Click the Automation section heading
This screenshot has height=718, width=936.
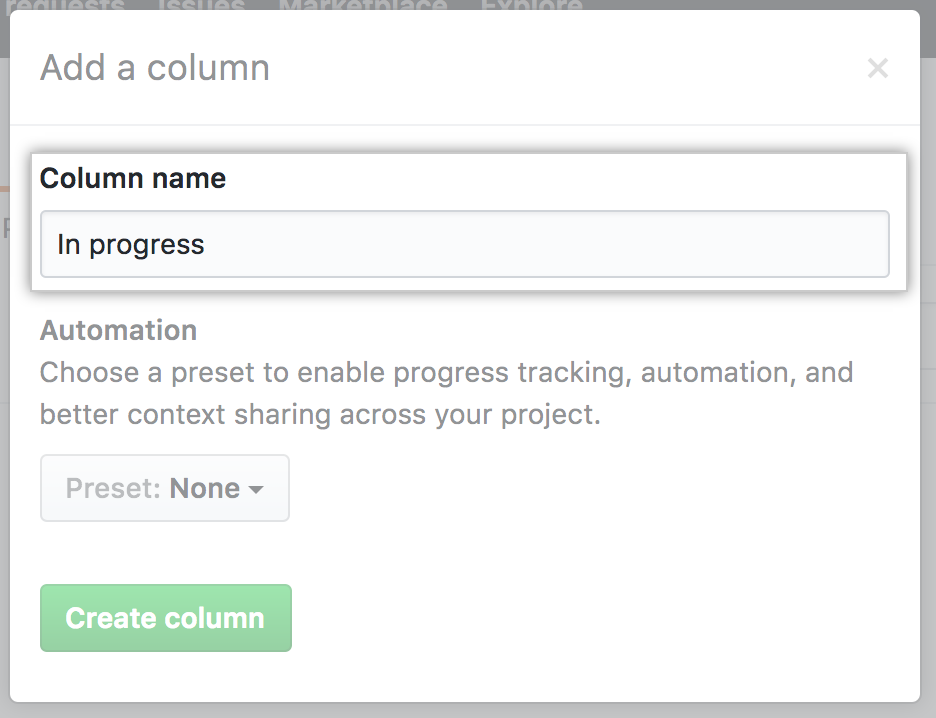pyautogui.click(x=118, y=330)
